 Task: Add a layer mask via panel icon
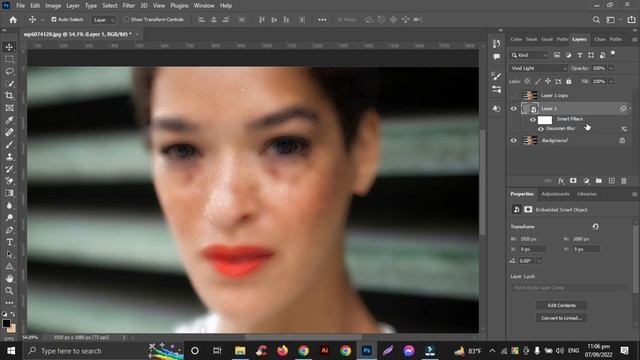pos(573,181)
